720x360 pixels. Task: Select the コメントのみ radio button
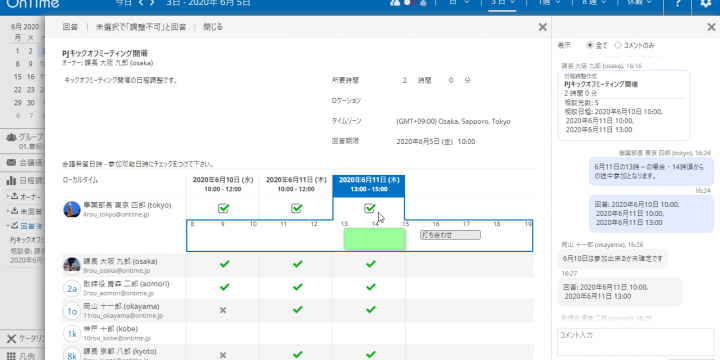[x=618, y=45]
